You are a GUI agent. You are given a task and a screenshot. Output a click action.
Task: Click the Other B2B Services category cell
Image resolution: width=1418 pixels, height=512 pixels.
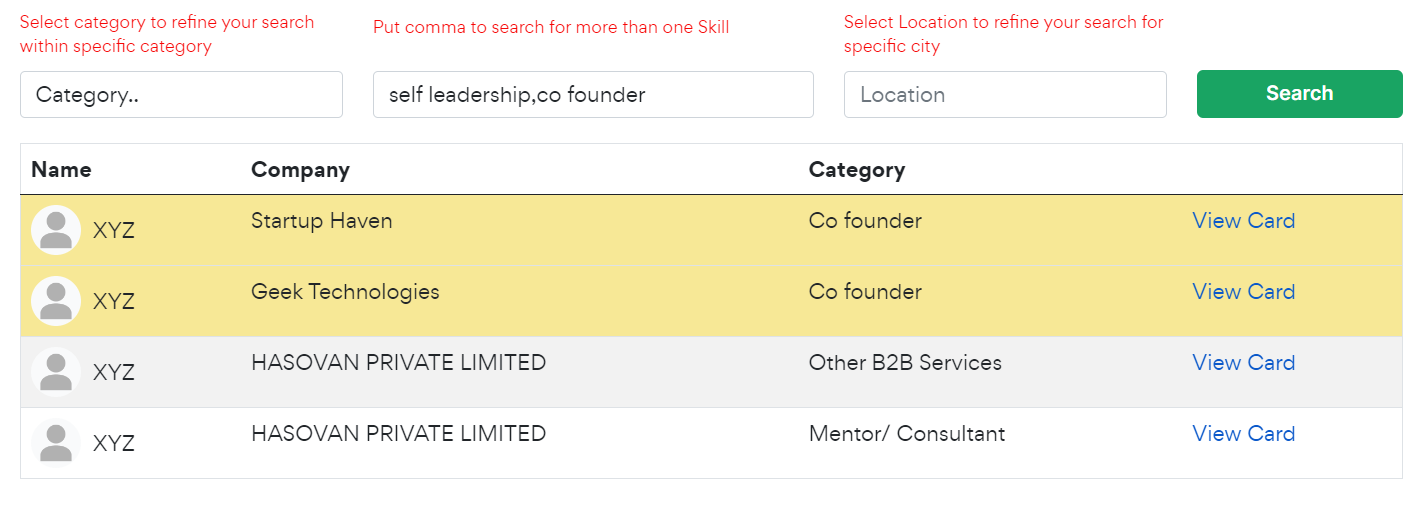tap(905, 363)
